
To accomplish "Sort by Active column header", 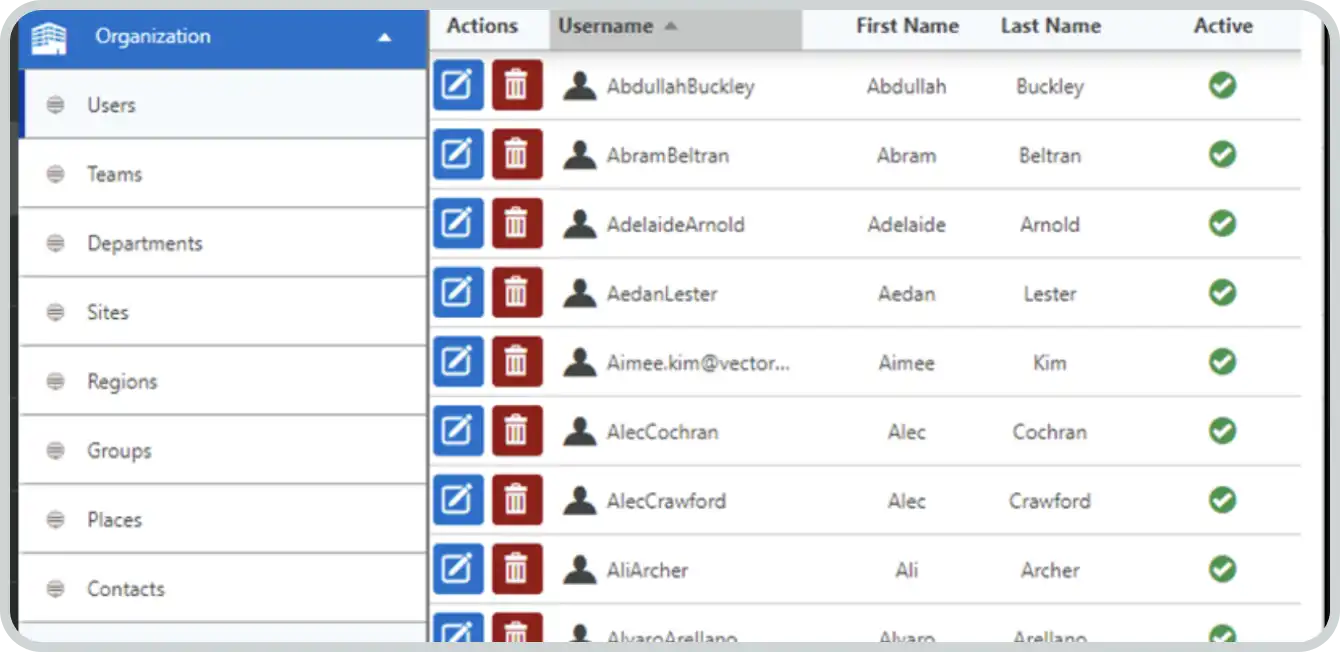I will [1223, 27].
